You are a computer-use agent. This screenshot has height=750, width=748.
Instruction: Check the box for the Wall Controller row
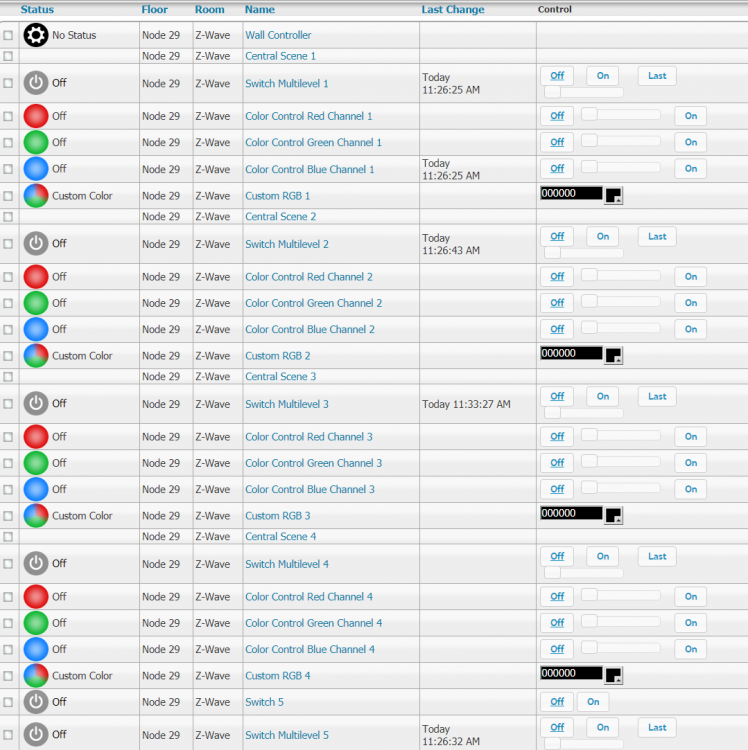8,35
